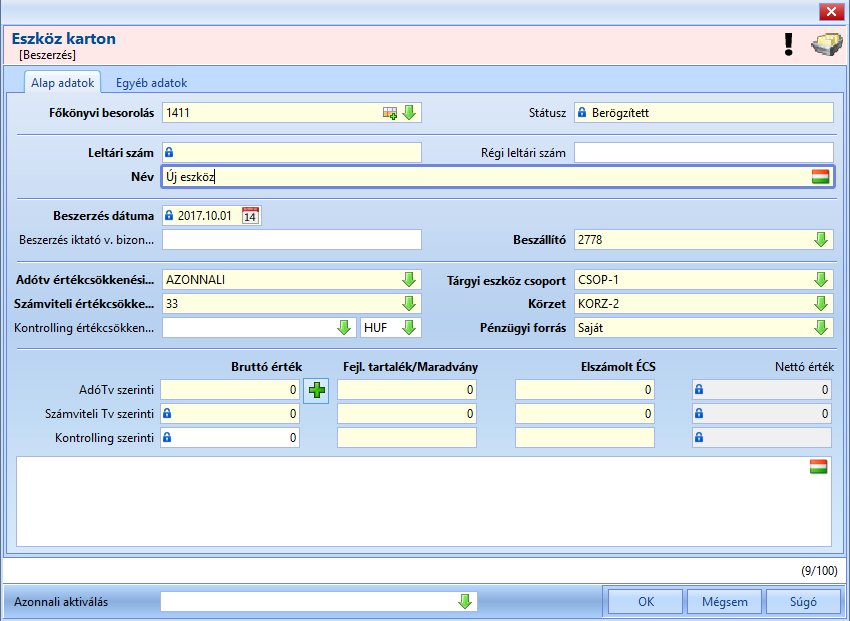The image size is (850, 621).
Task: Click the lock icon in Státusz field
Action: (582, 112)
